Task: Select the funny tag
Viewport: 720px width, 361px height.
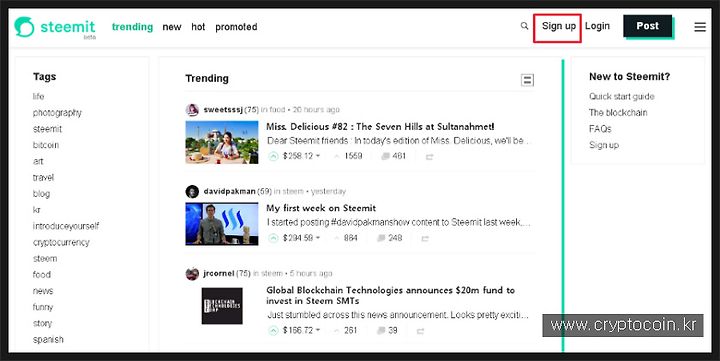Action: point(43,307)
